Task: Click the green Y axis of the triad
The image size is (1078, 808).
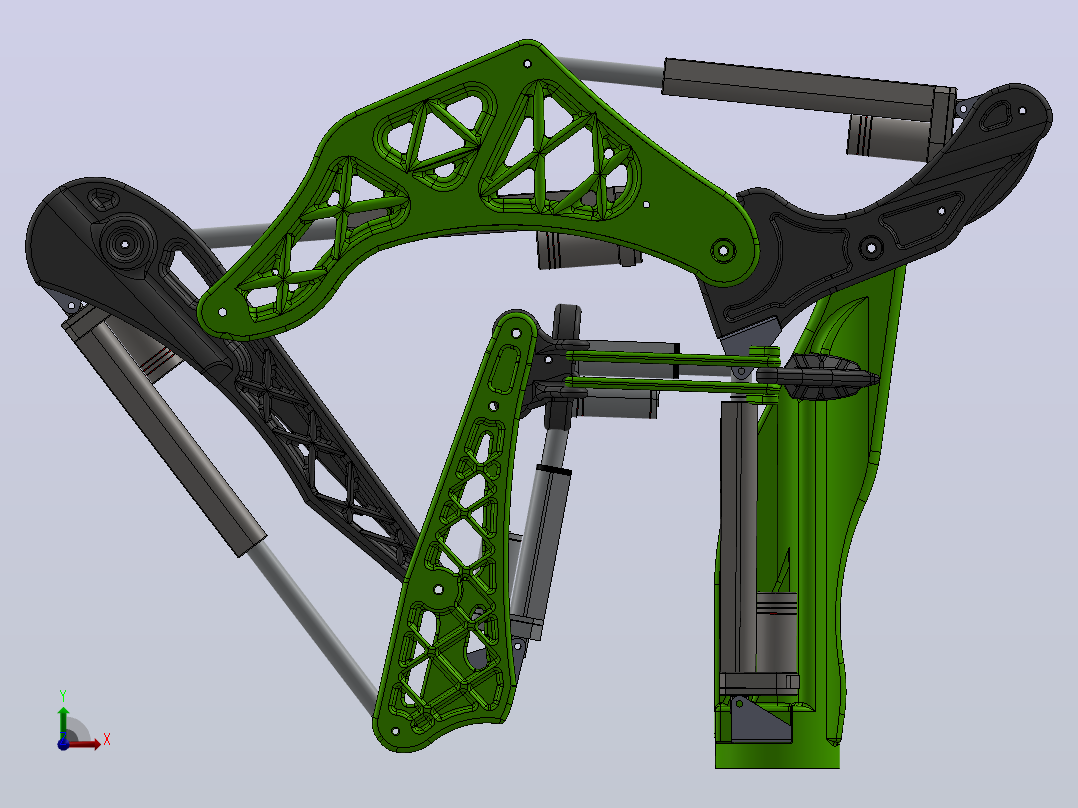Action: pos(63,721)
